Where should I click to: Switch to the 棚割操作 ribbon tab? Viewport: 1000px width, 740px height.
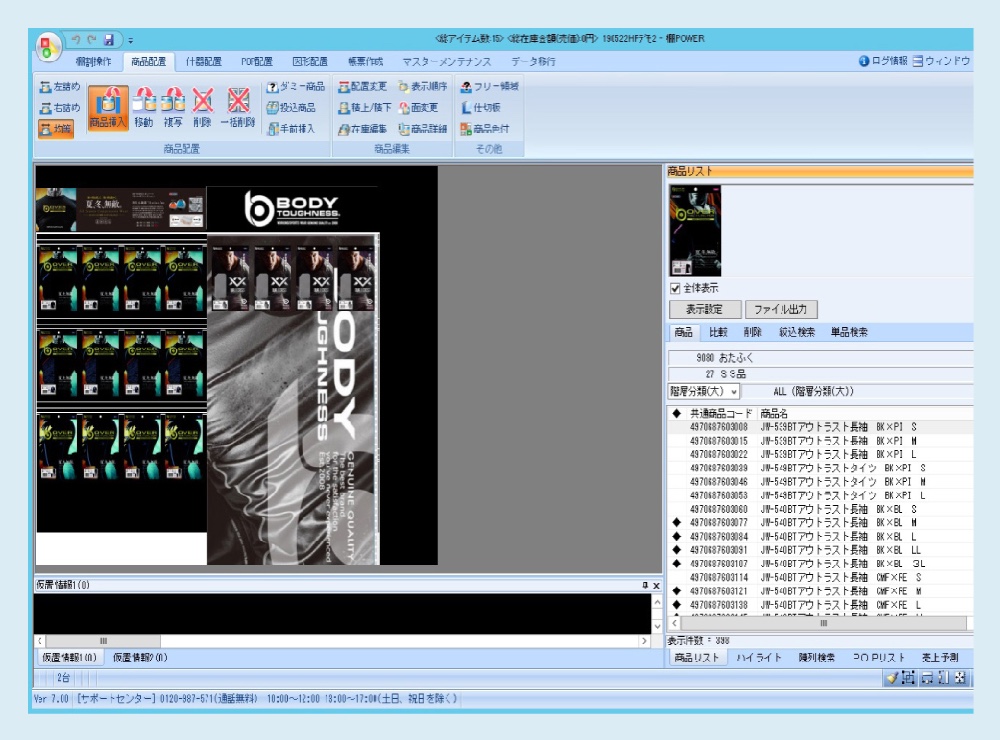93,62
